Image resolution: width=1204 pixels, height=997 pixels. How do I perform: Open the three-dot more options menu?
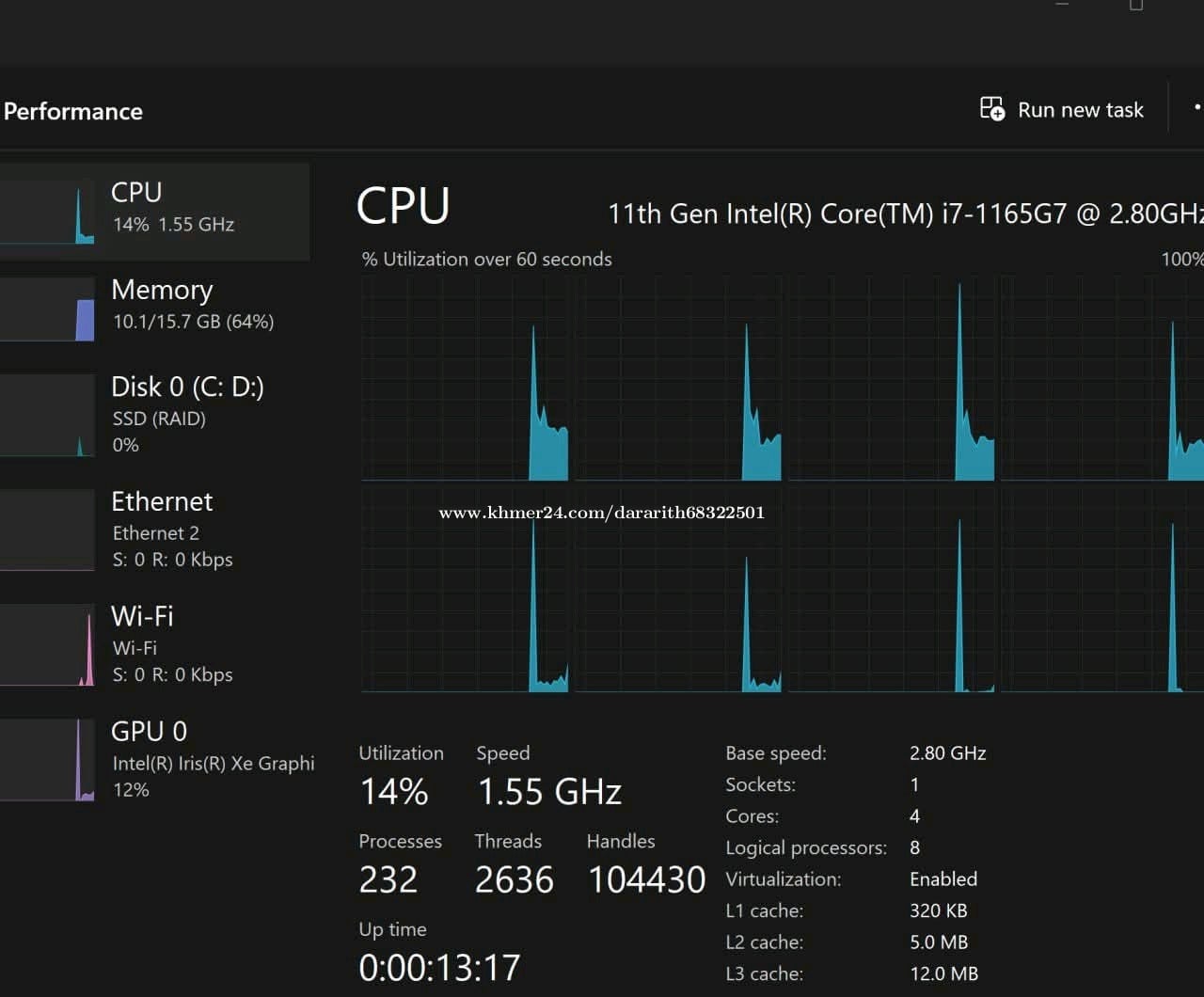click(1196, 108)
